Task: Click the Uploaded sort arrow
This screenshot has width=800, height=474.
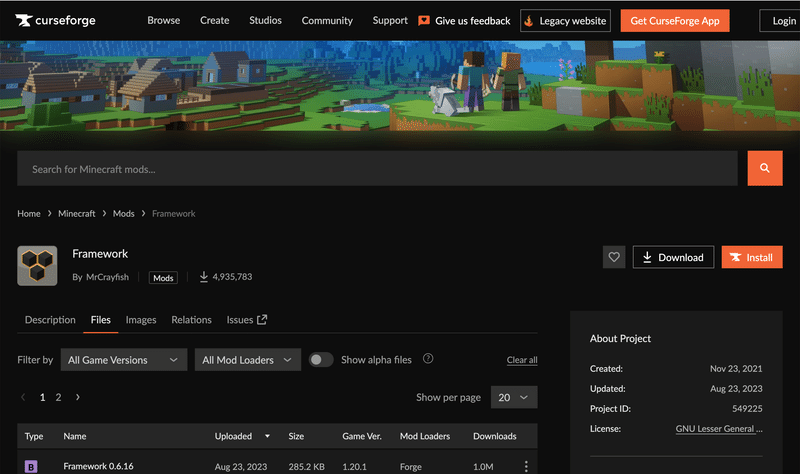Action: (x=267, y=436)
